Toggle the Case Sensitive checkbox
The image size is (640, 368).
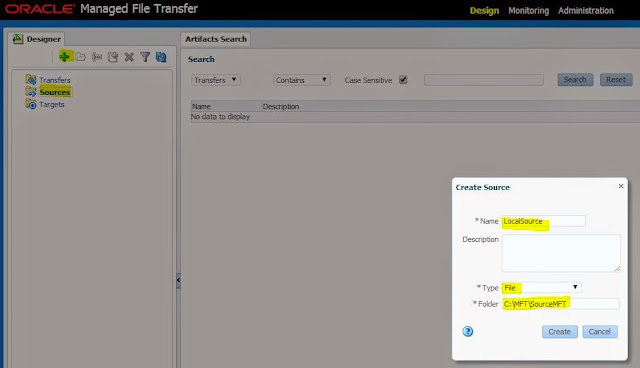click(x=403, y=80)
